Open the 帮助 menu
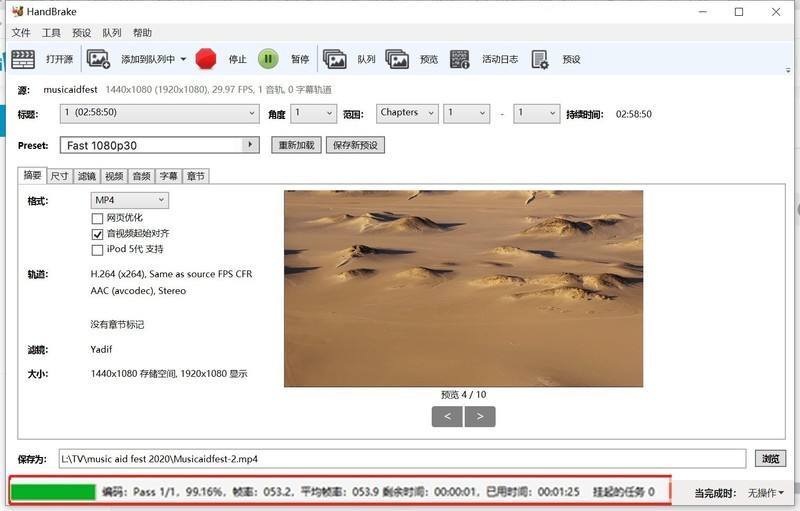This screenshot has height=511, width=800. point(142,33)
